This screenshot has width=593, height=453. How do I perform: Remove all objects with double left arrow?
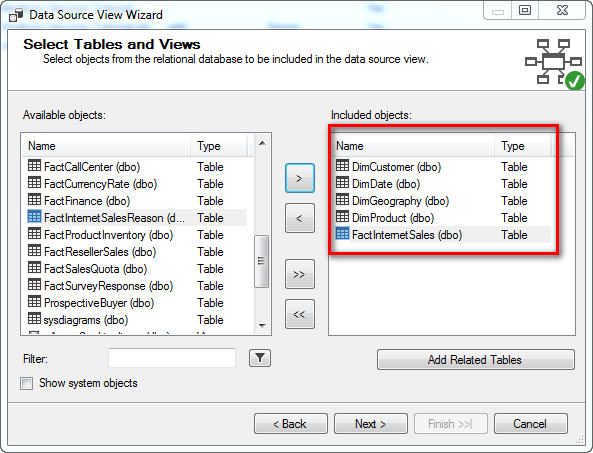(x=300, y=314)
